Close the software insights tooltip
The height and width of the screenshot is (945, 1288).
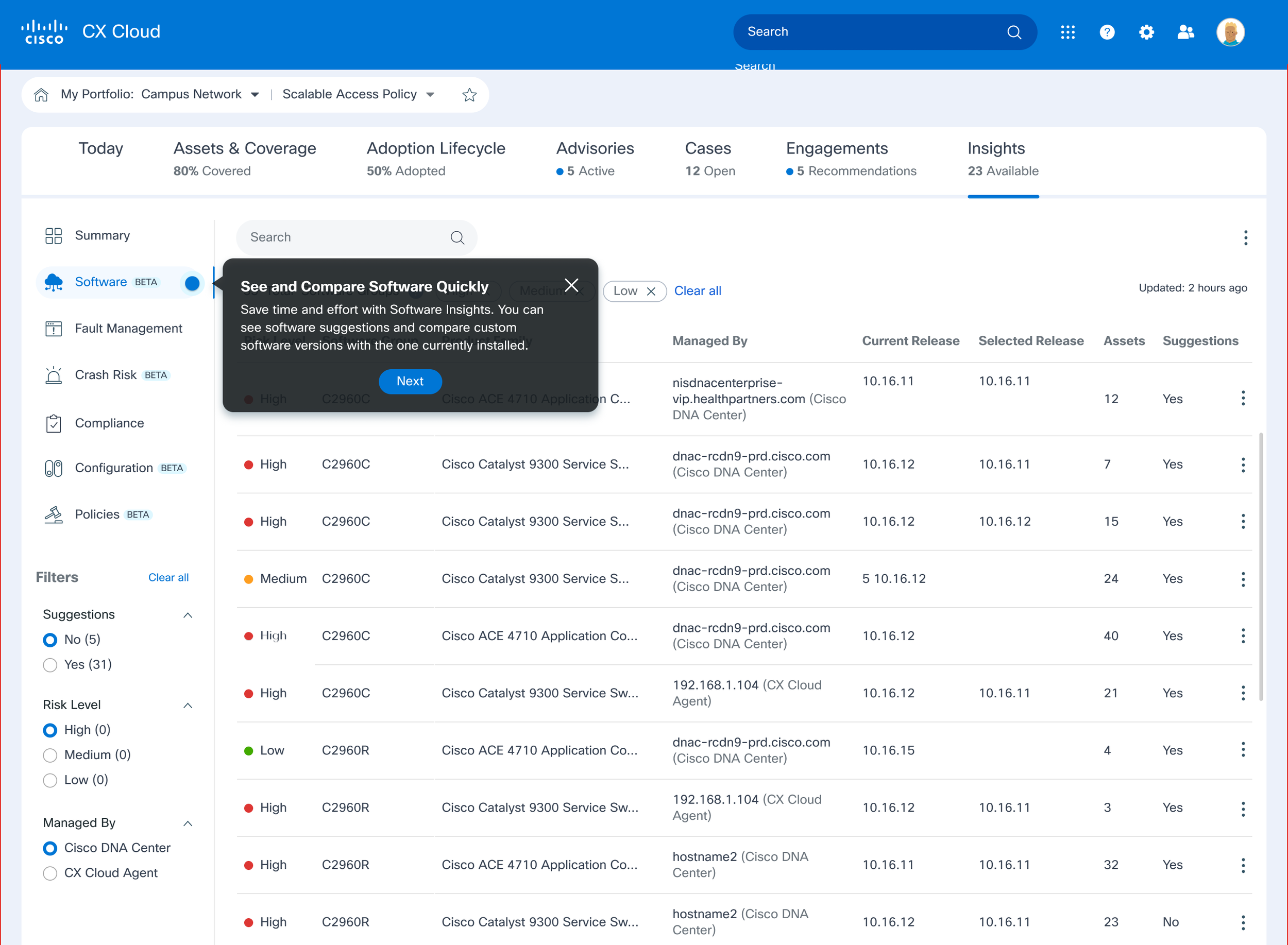pyautogui.click(x=571, y=285)
